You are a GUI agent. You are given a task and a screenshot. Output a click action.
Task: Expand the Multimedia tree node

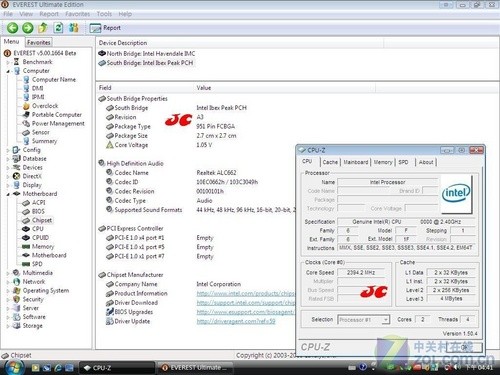pos(8,273)
